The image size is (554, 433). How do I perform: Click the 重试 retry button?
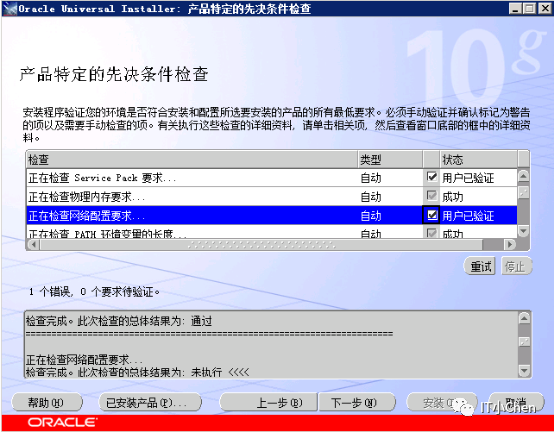tap(480, 266)
